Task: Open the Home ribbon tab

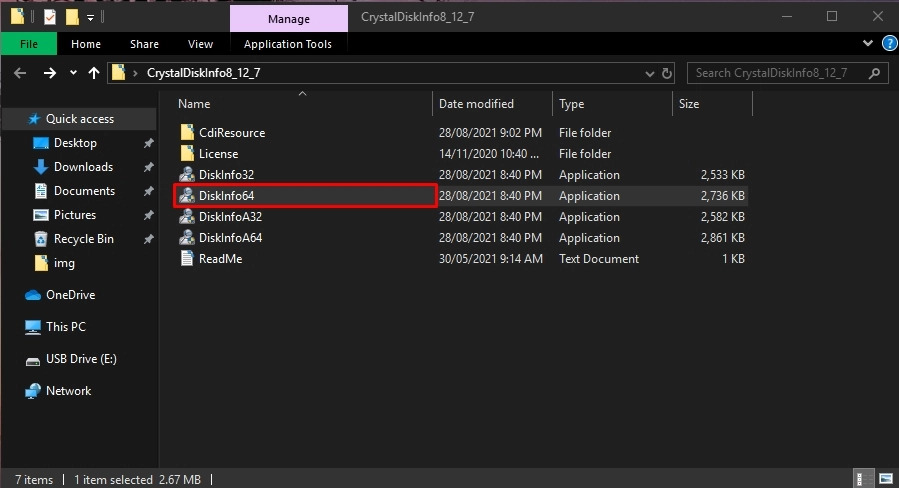Action: (x=86, y=44)
